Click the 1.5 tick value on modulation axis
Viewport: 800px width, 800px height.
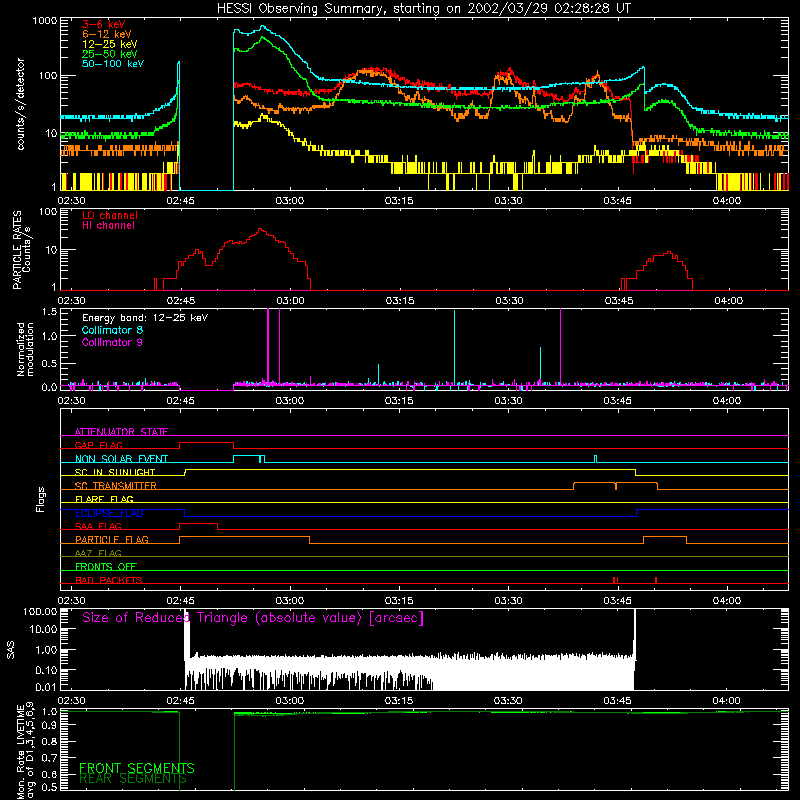[x=49, y=312]
